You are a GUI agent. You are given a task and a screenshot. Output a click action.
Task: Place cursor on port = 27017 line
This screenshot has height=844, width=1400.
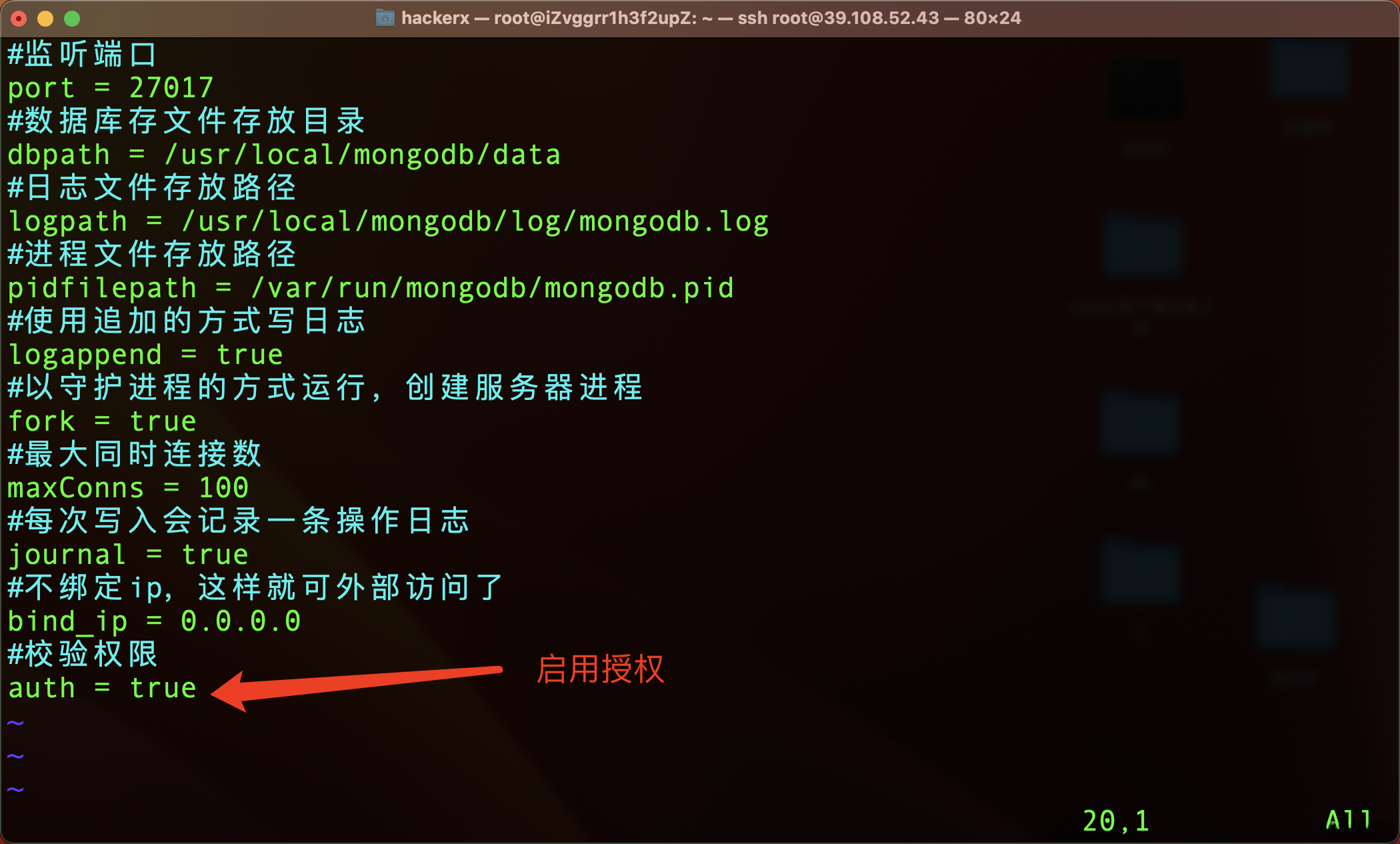(x=111, y=88)
